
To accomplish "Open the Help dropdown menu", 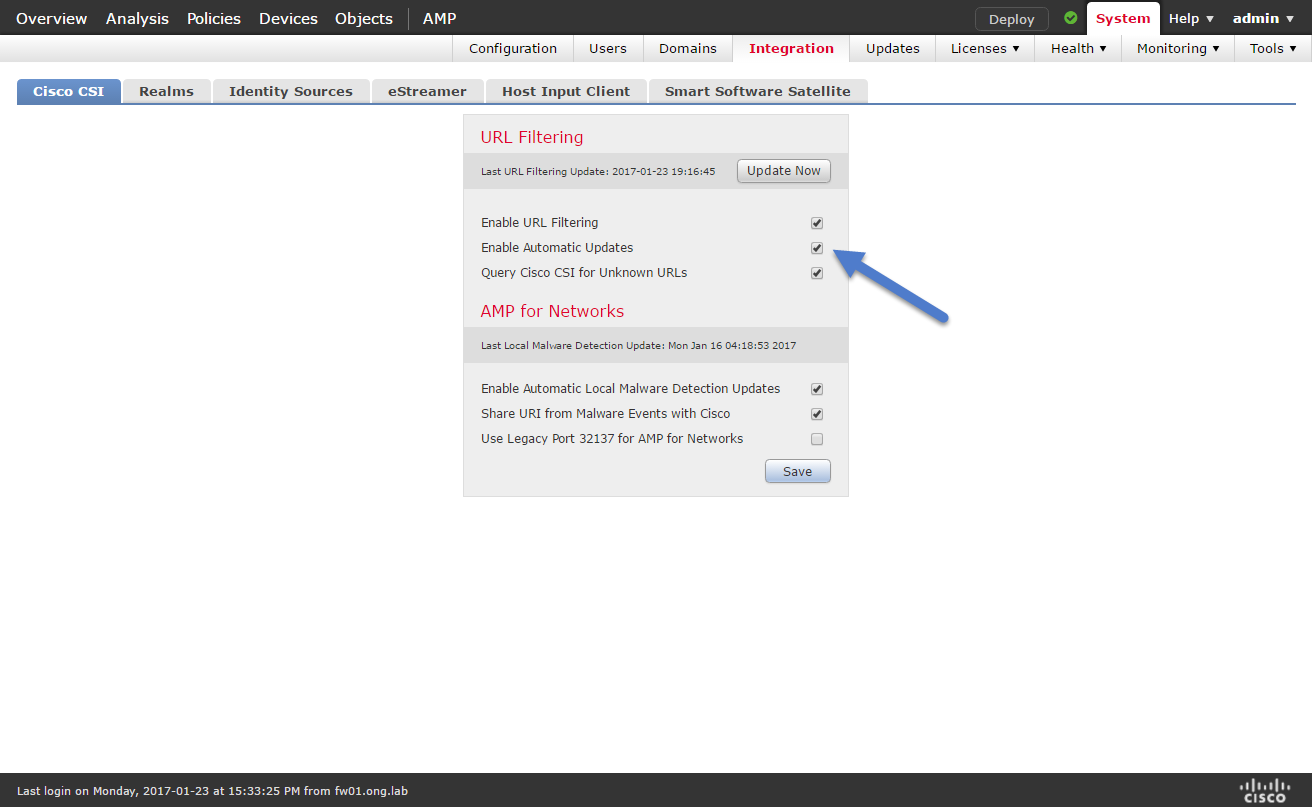I will (x=1191, y=18).
